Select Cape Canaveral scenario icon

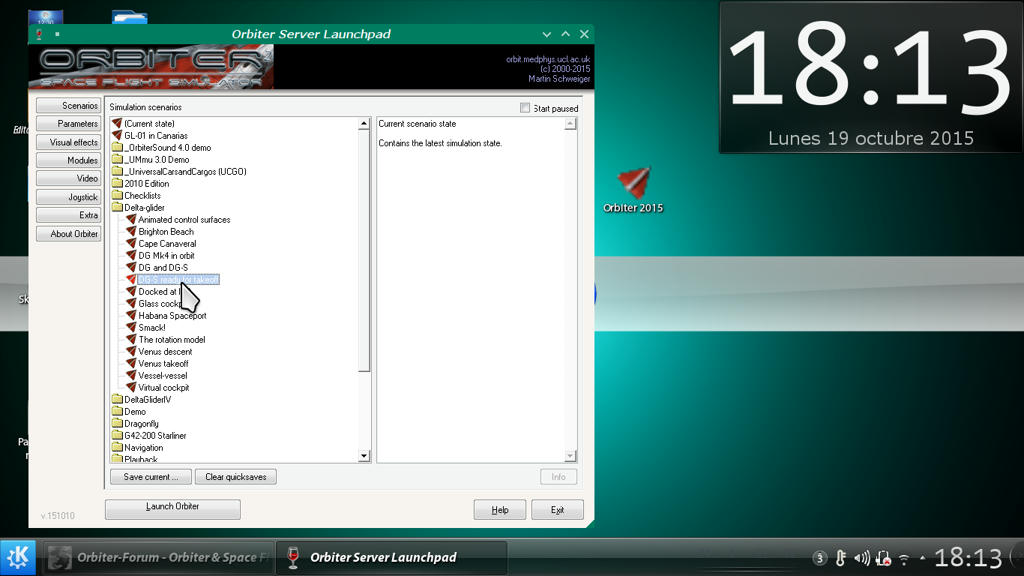(x=131, y=244)
